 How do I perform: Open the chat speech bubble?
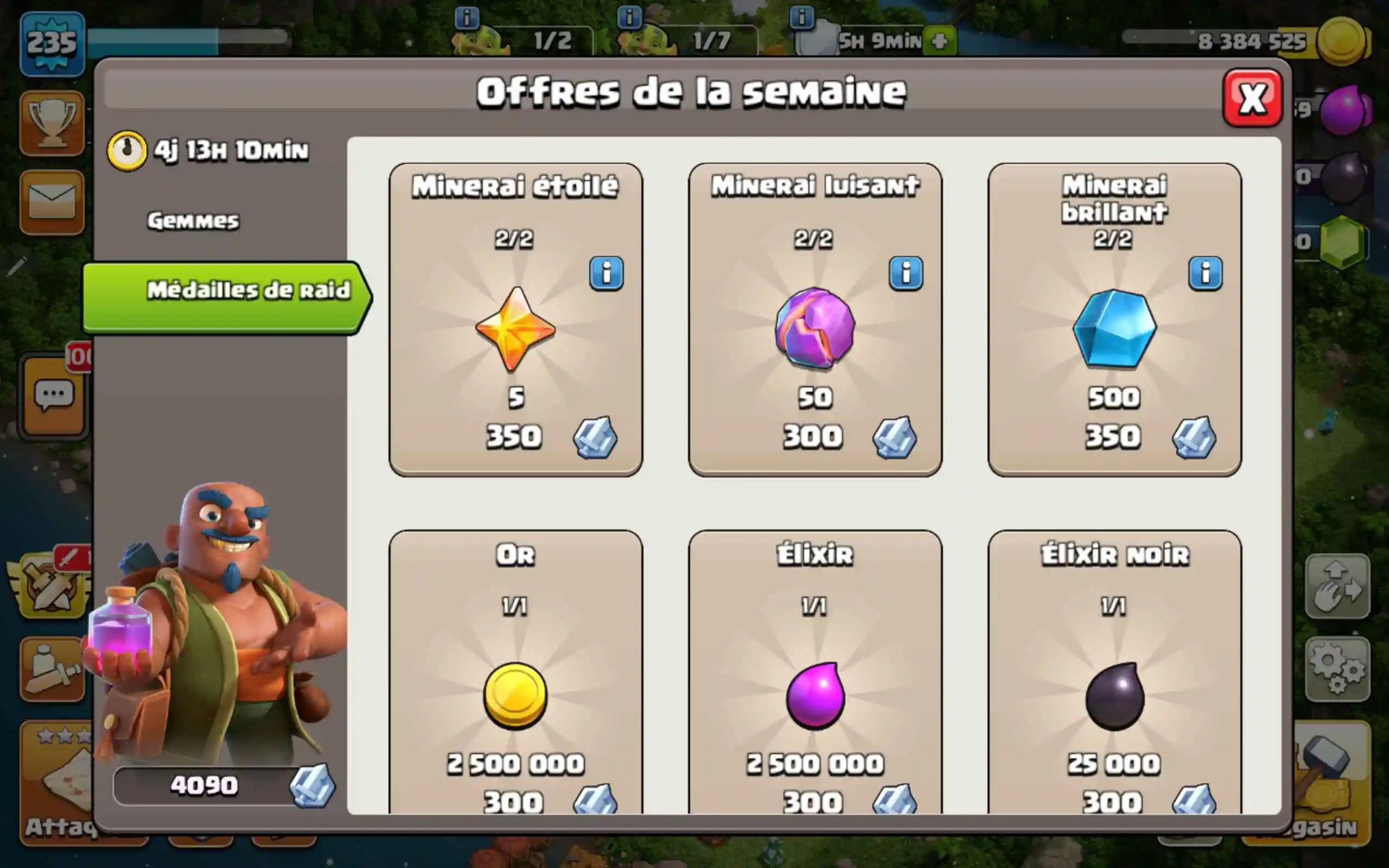point(53,395)
